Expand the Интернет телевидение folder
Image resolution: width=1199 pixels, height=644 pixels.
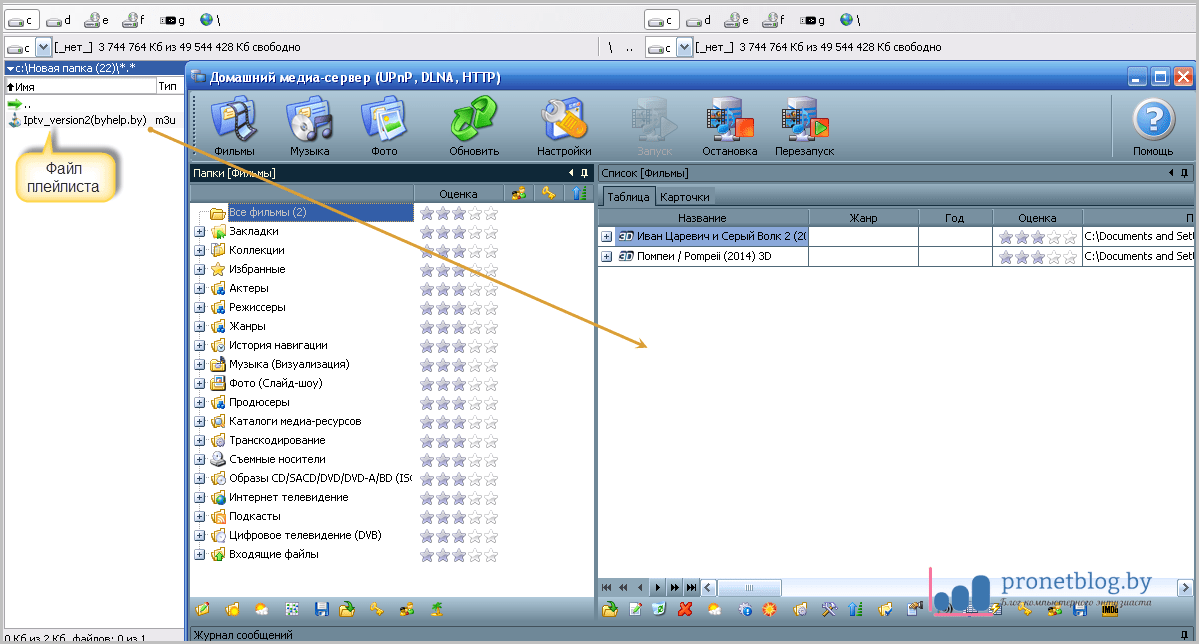[200, 498]
